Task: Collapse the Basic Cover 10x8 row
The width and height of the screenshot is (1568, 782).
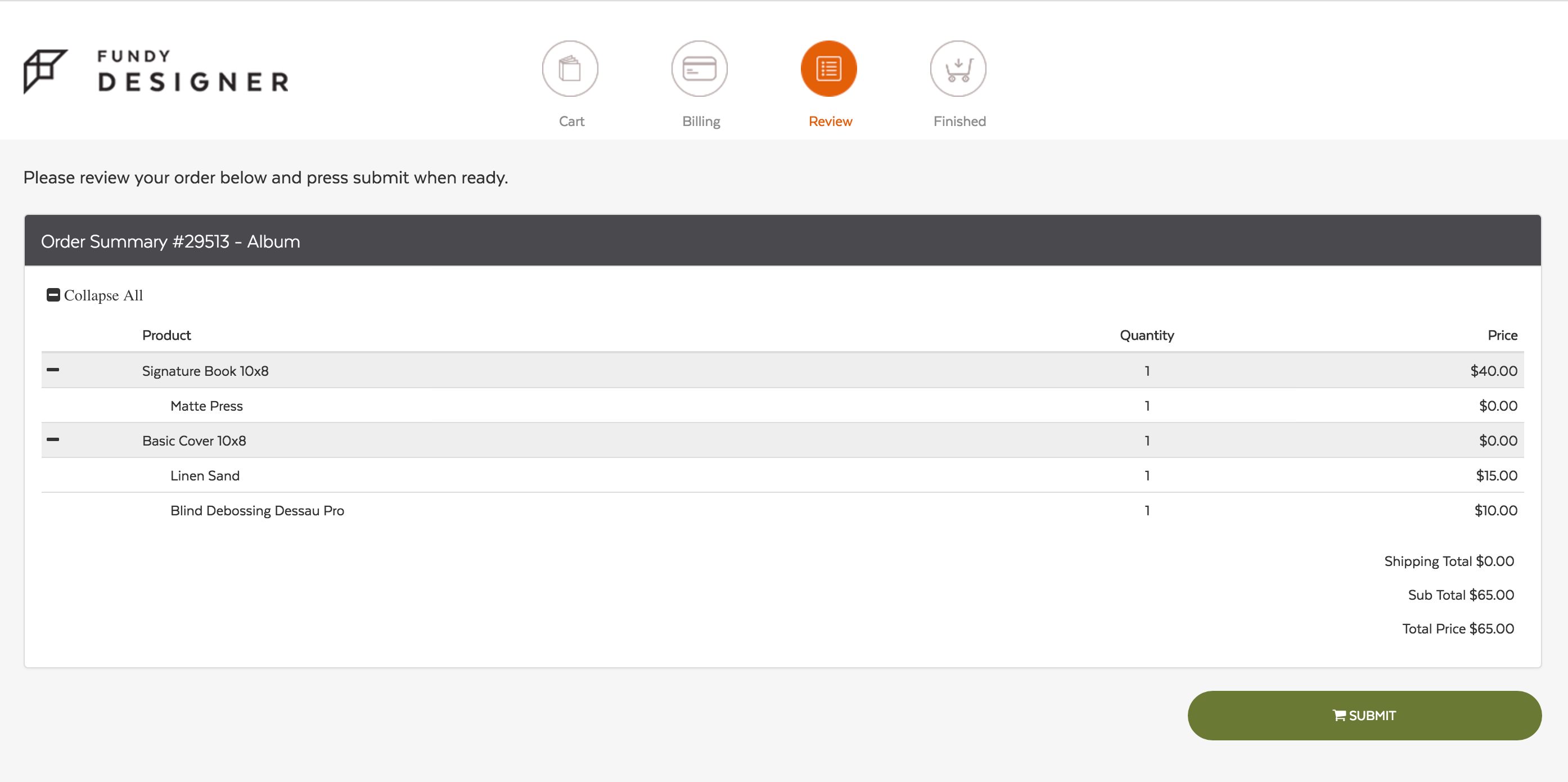Action: tap(53, 439)
